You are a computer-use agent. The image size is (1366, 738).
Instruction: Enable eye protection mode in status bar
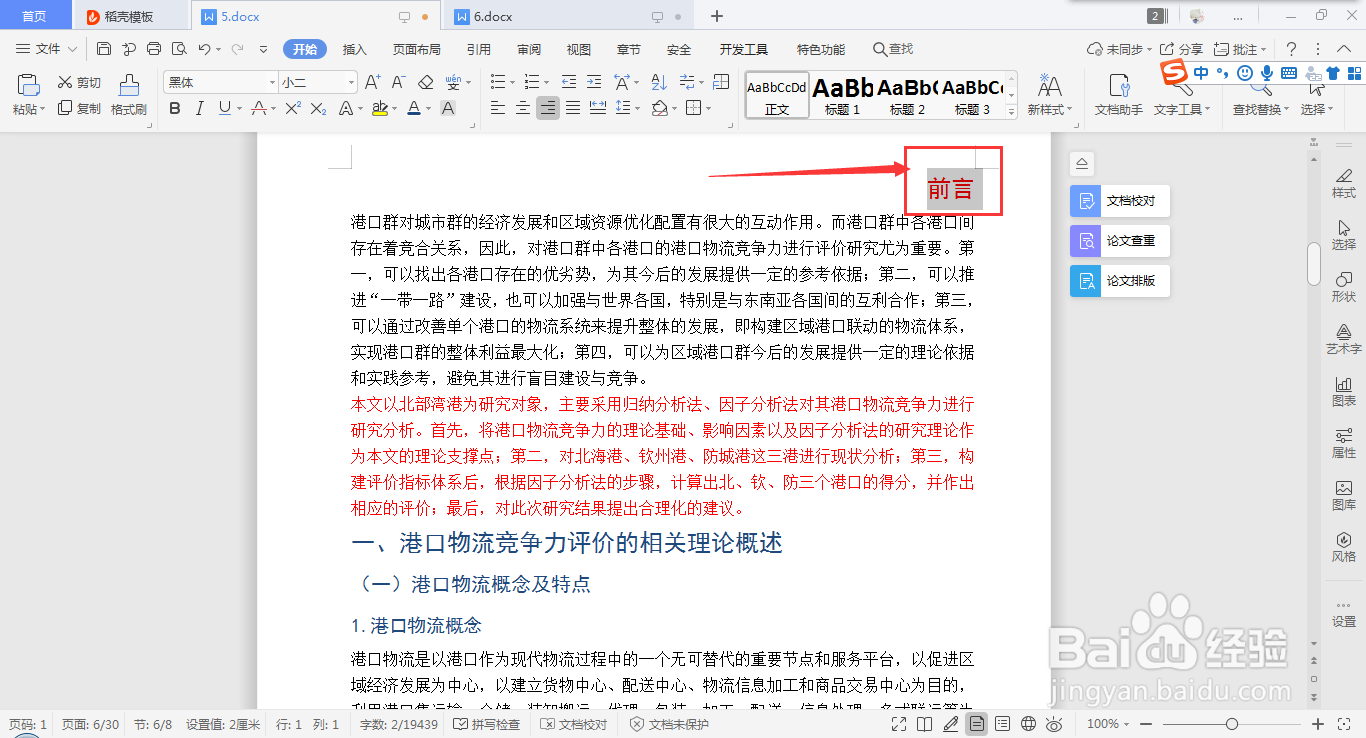(1053, 723)
